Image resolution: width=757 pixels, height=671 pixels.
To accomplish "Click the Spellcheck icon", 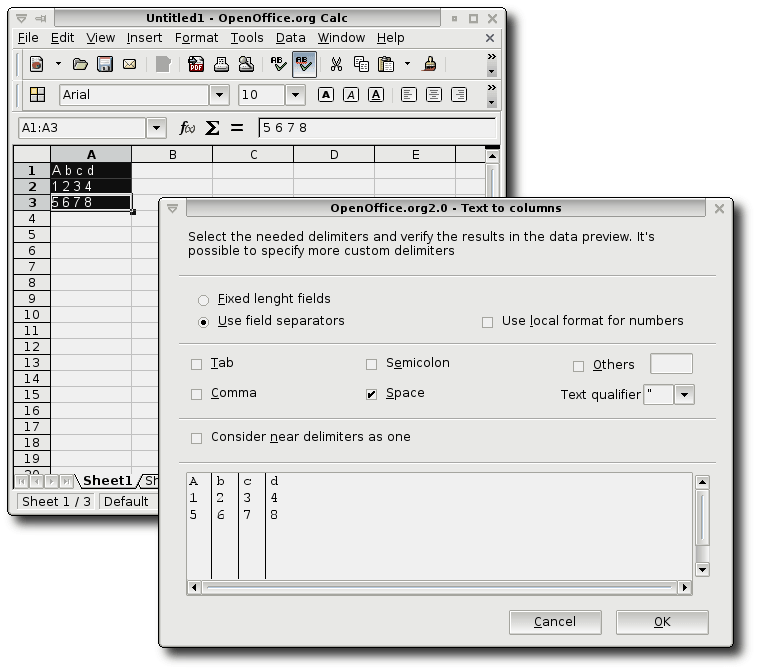I will coord(279,64).
